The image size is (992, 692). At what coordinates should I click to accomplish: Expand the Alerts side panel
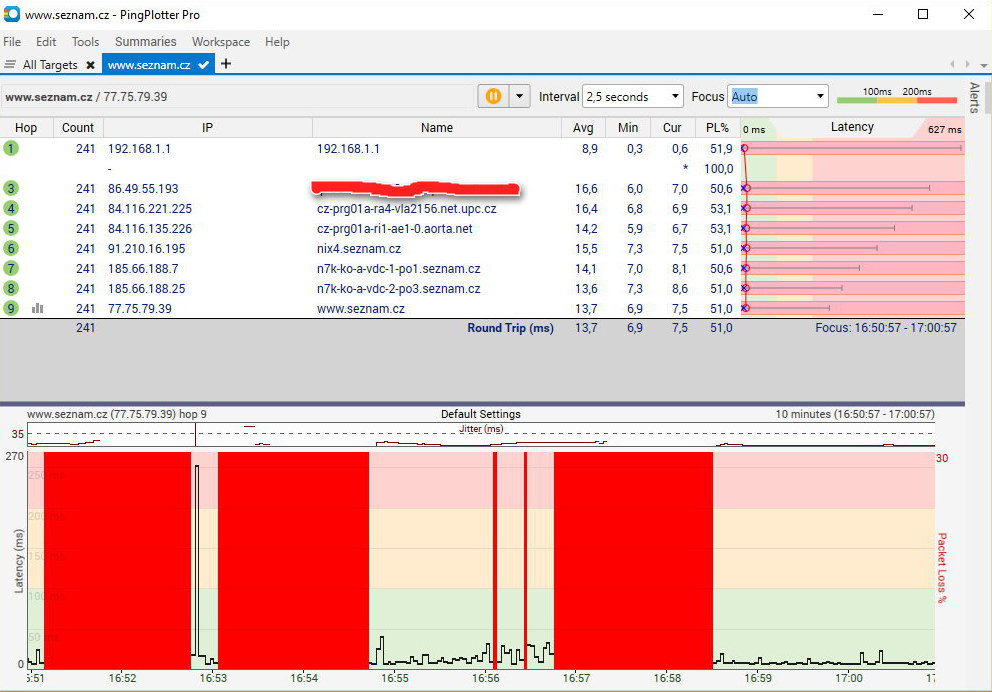[974, 98]
